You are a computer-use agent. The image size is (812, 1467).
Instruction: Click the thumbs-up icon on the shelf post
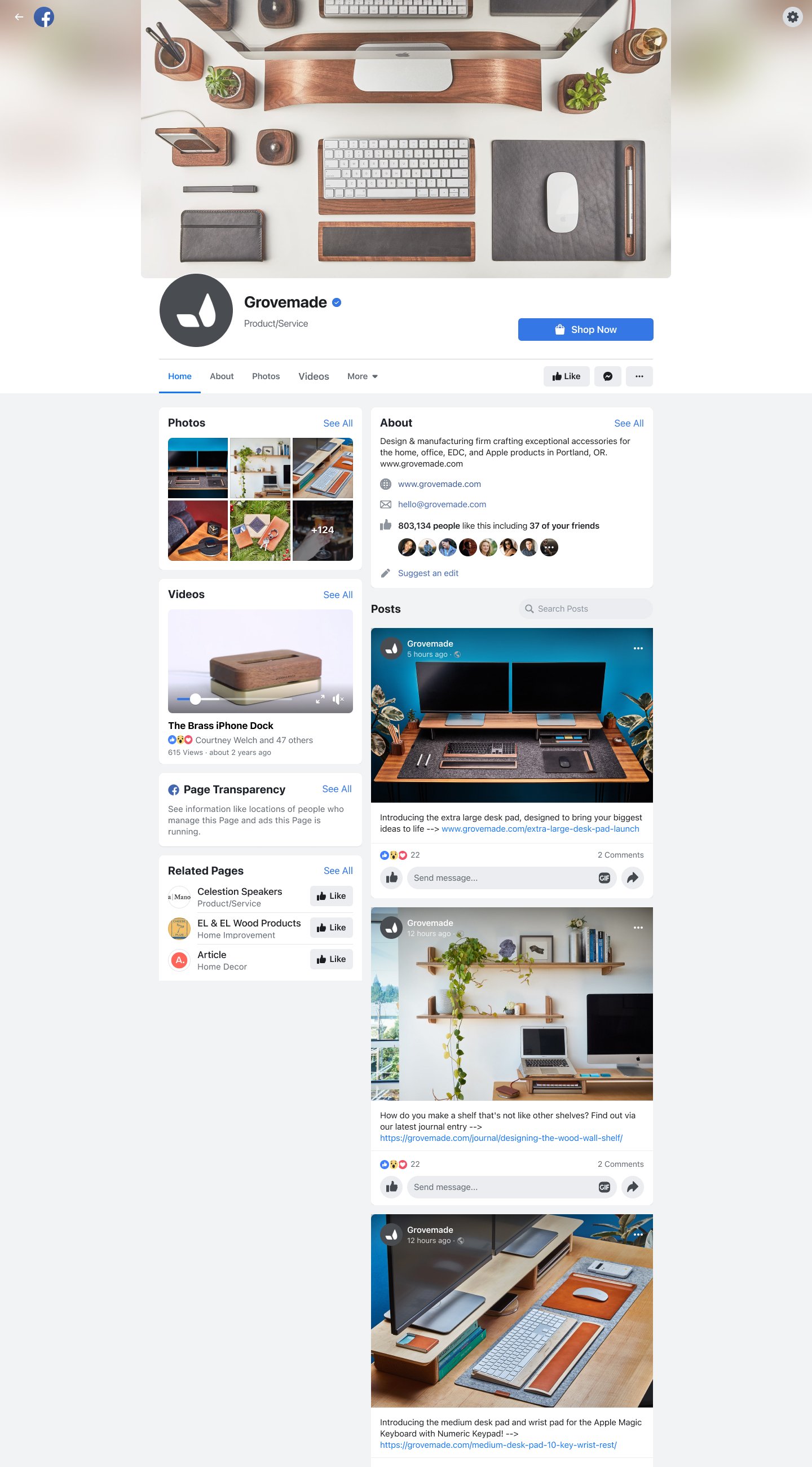click(391, 1187)
